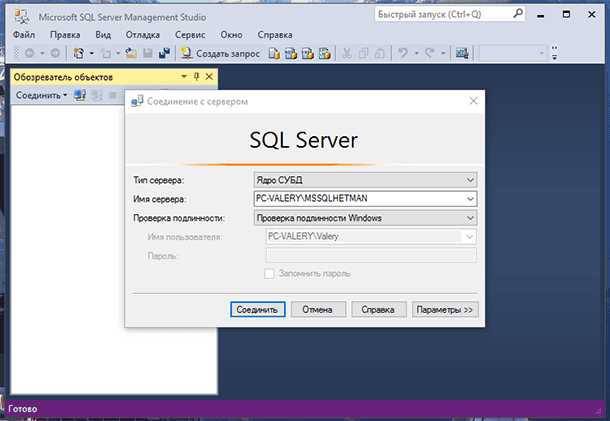The image size is (610, 421).
Task: Open the Сервис menu
Action: [x=189, y=34]
